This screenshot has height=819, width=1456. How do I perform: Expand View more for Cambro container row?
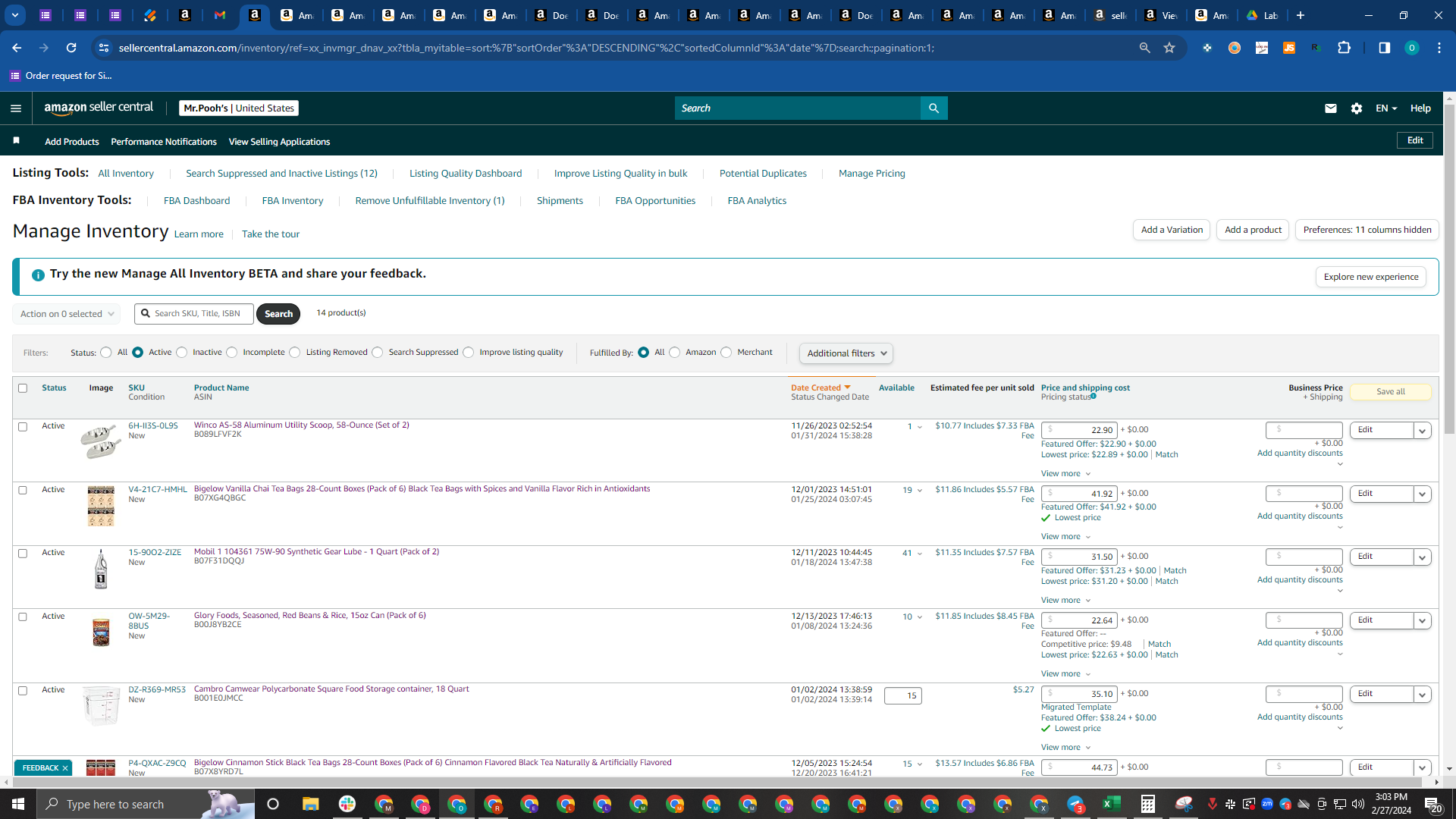click(1065, 748)
